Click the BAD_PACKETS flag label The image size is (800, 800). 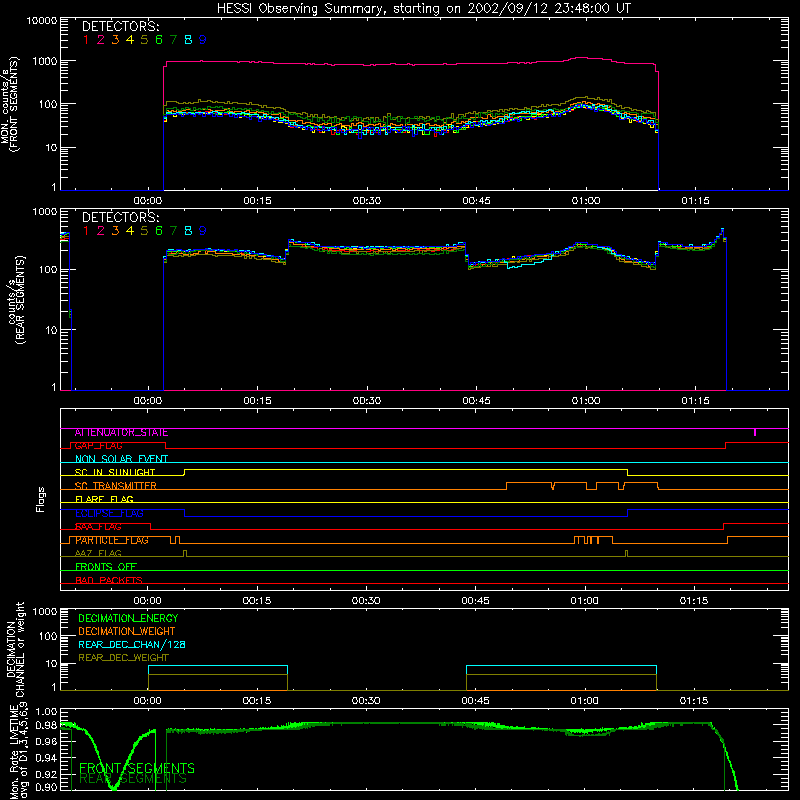109,580
